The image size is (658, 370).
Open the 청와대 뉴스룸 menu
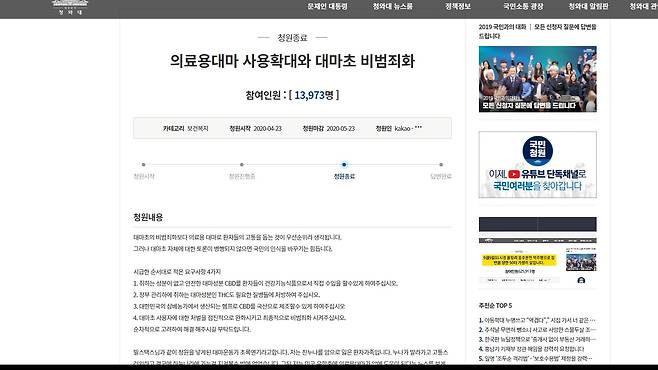coord(393,6)
